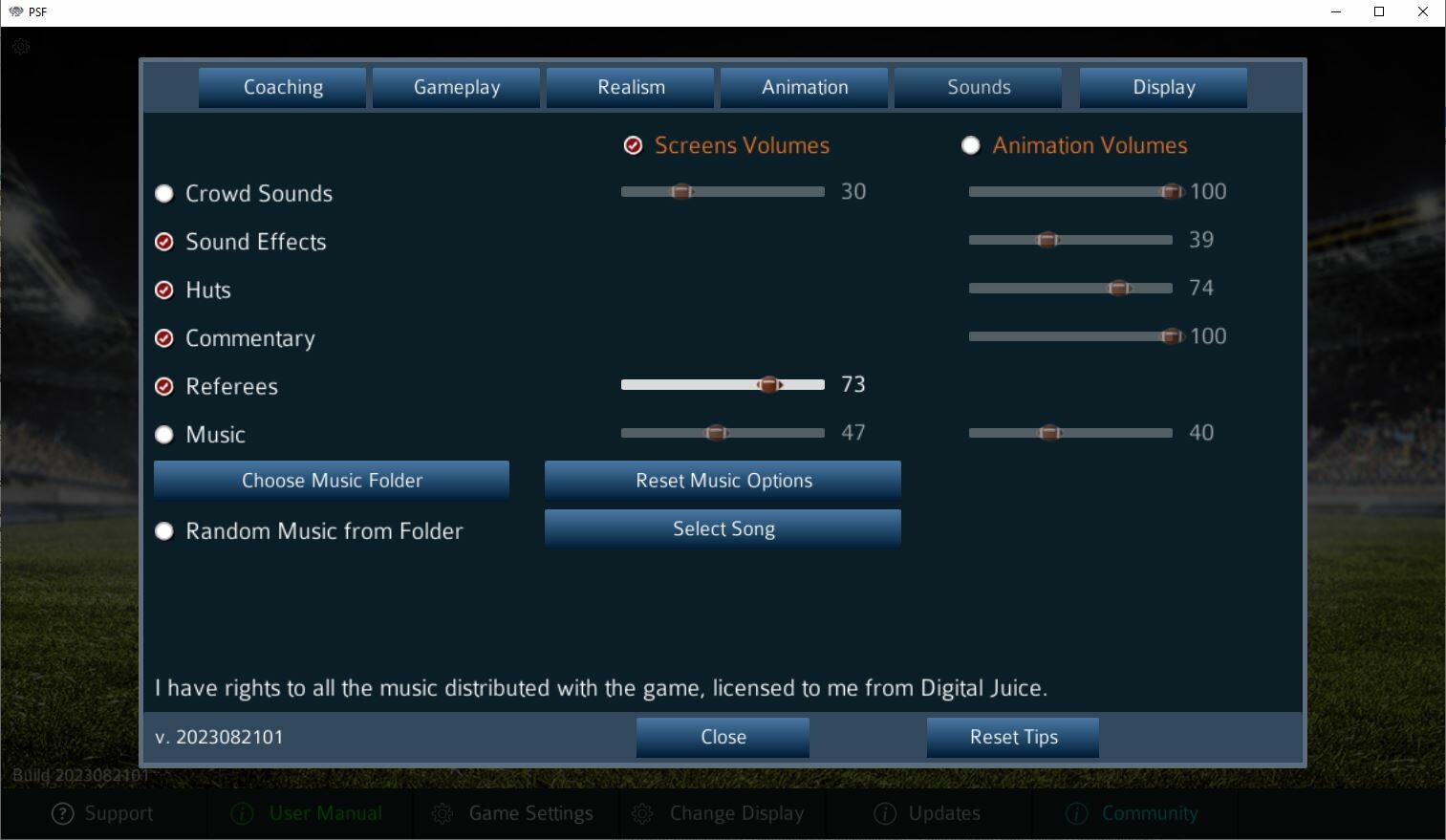Enable the Music checkbox
Screen dimensions: 1446x840
pyautogui.click(x=163, y=434)
